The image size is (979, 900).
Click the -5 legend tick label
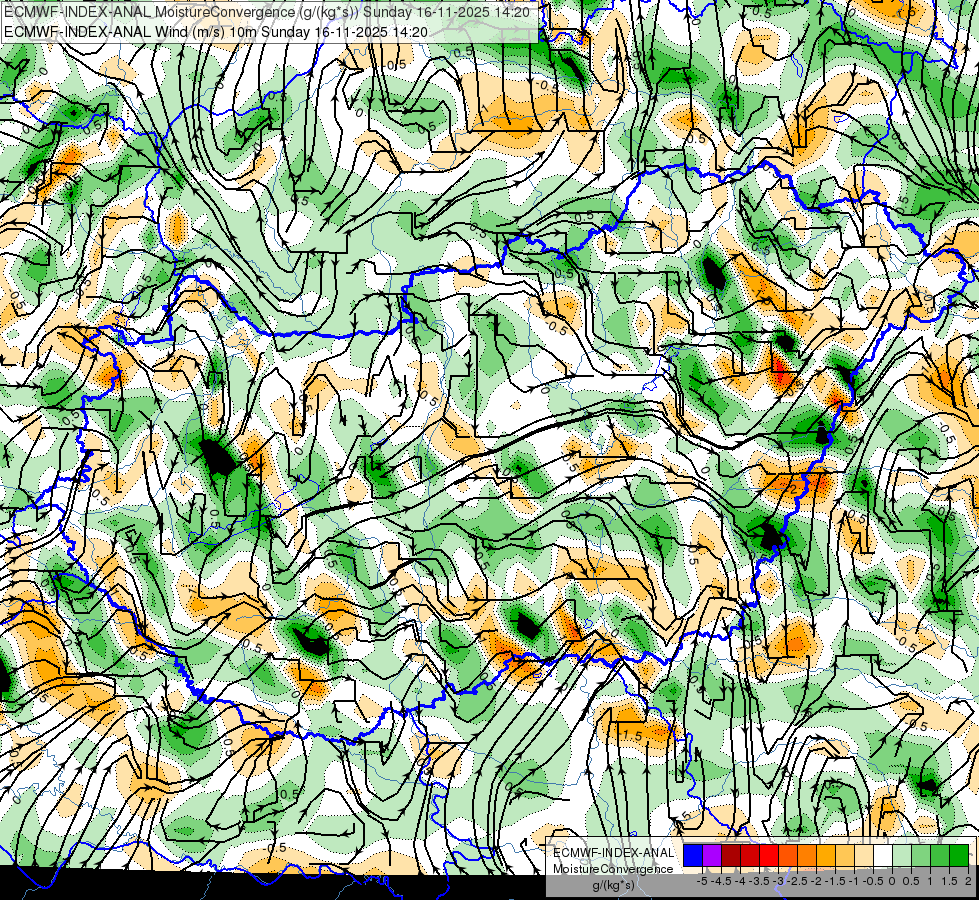click(702, 881)
